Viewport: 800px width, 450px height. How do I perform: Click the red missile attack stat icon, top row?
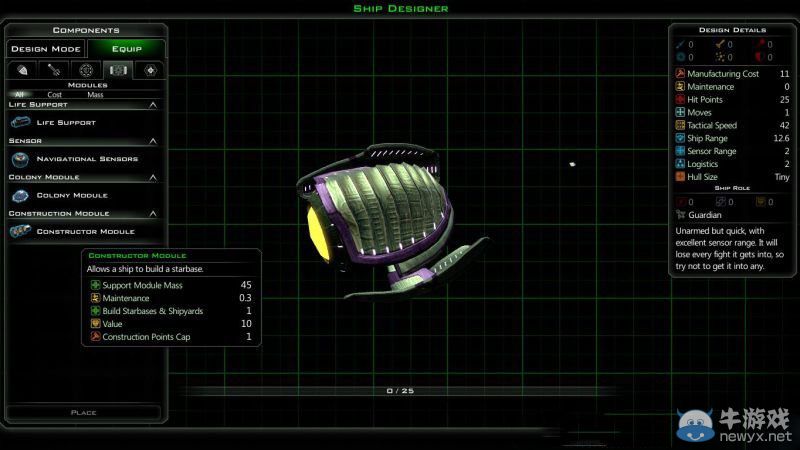point(760,44)
